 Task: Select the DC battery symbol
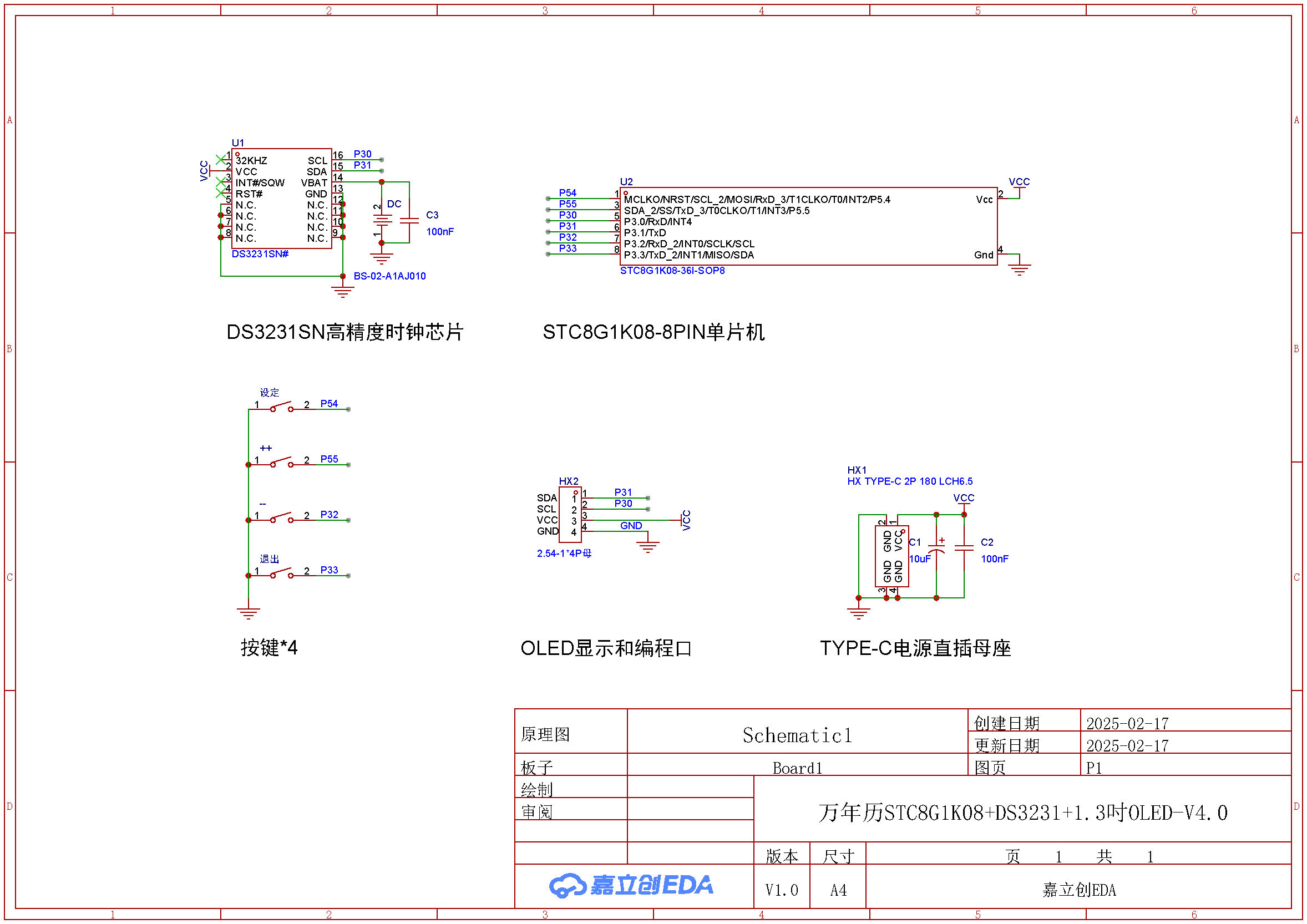point(382,220)
